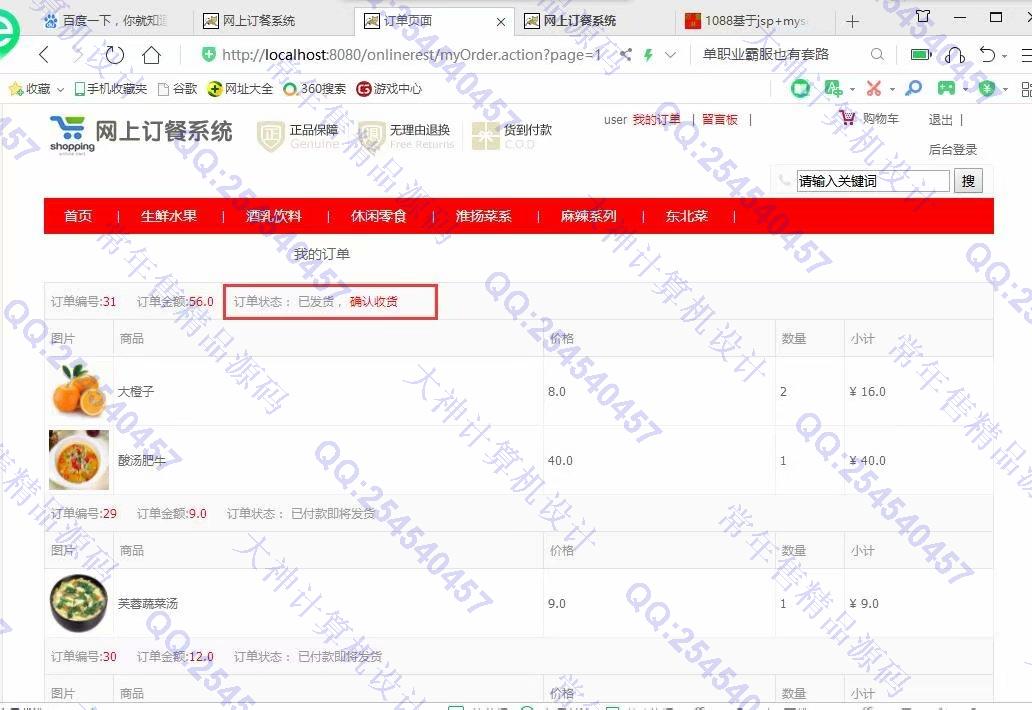1032x710 pixels.
Task: Expand the address bar dropdown chevron
Action: (670, 55)
